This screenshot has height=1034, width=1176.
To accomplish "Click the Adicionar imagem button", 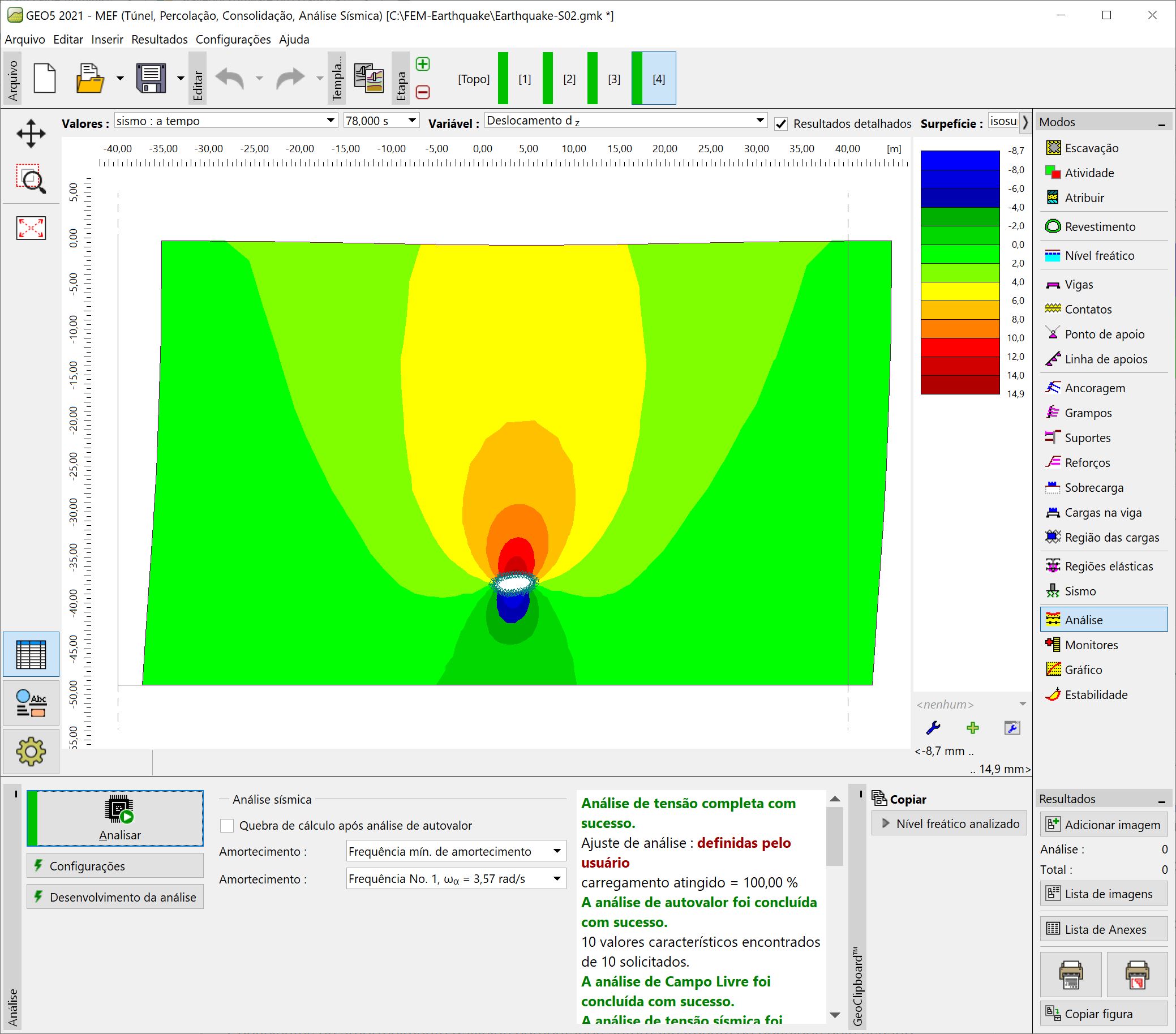I will [1104, 825].
